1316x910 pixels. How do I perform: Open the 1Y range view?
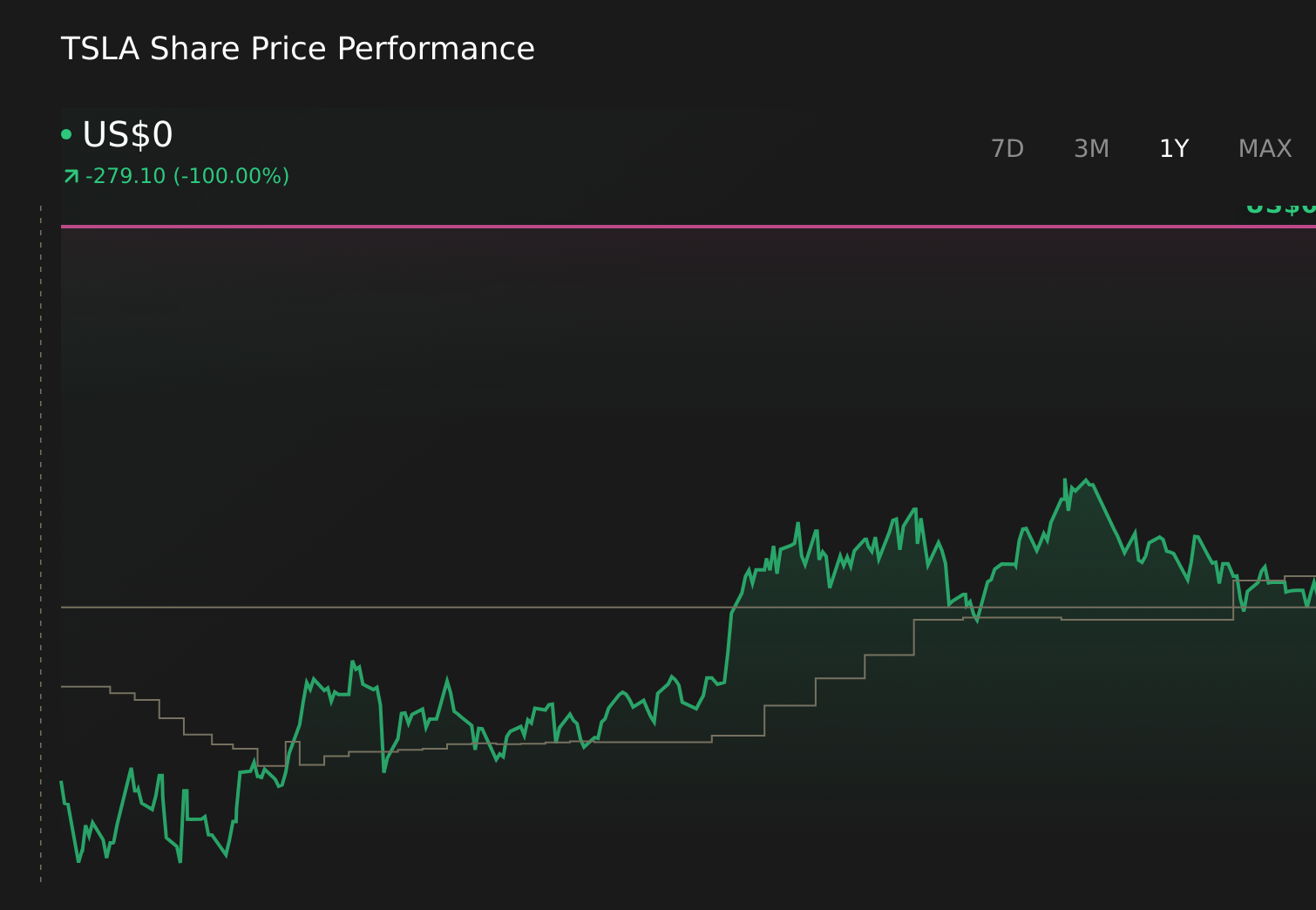pos(1174,148)
